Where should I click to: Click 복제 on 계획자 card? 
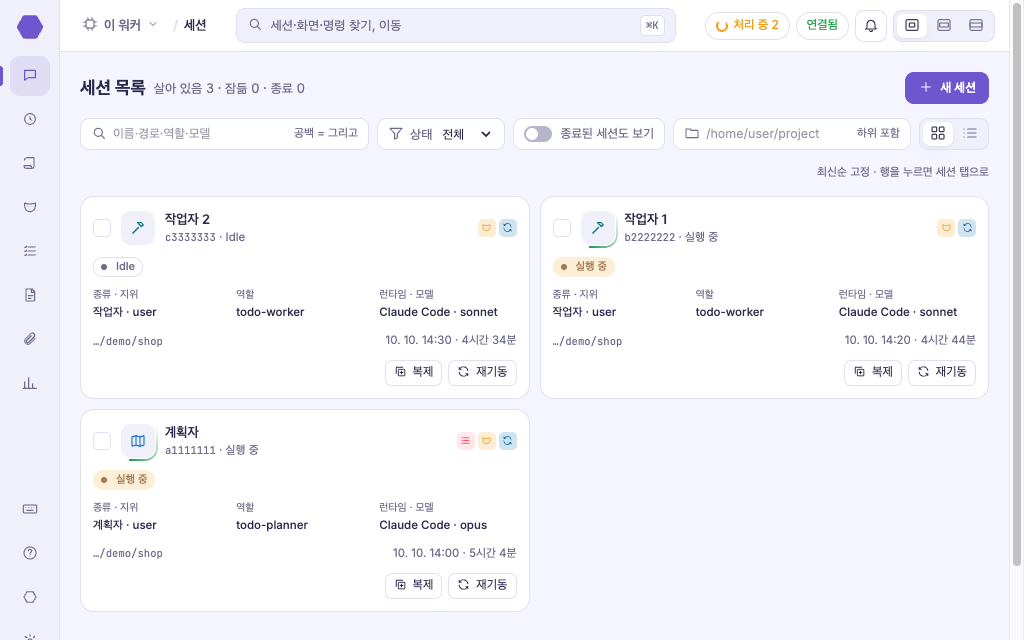(x=413, y=585)
